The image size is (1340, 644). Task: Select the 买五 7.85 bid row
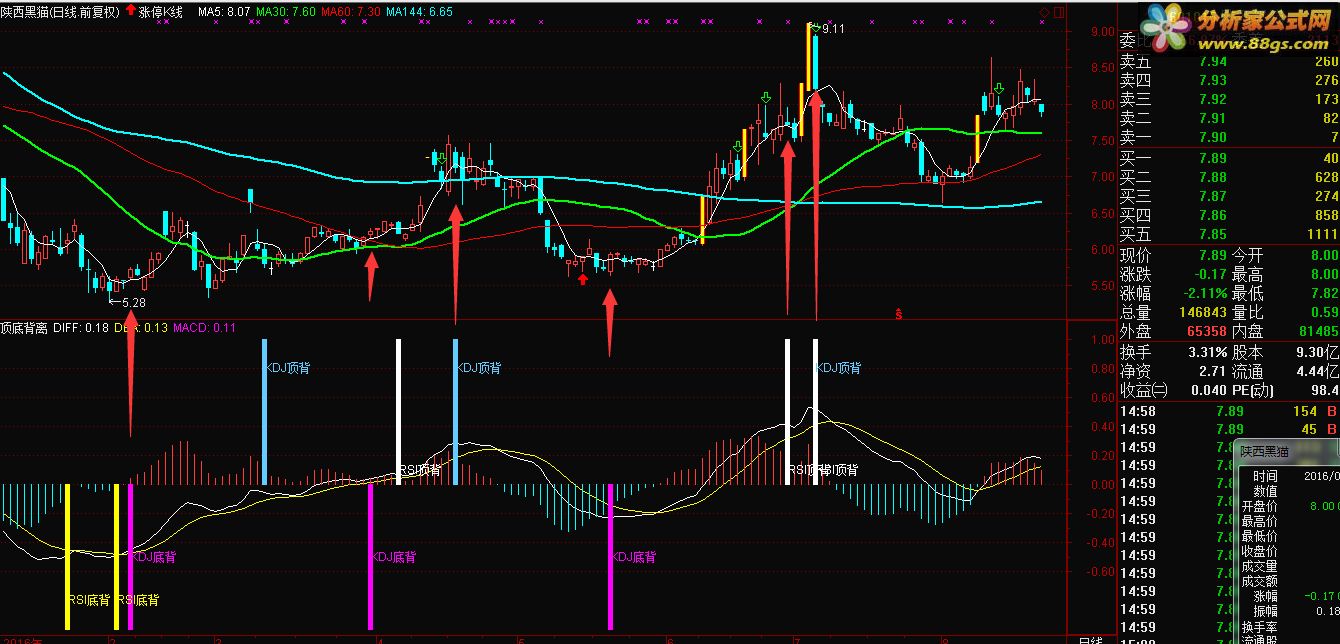tap(1228, 234)
